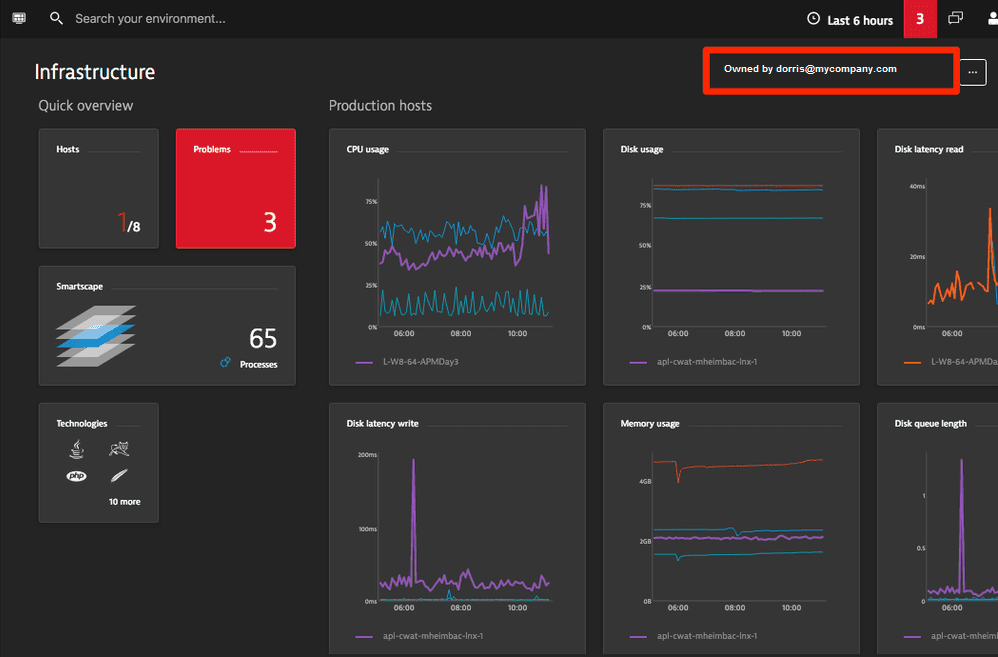Click the orange legend marker in Disk latency read

pos(912,362)
